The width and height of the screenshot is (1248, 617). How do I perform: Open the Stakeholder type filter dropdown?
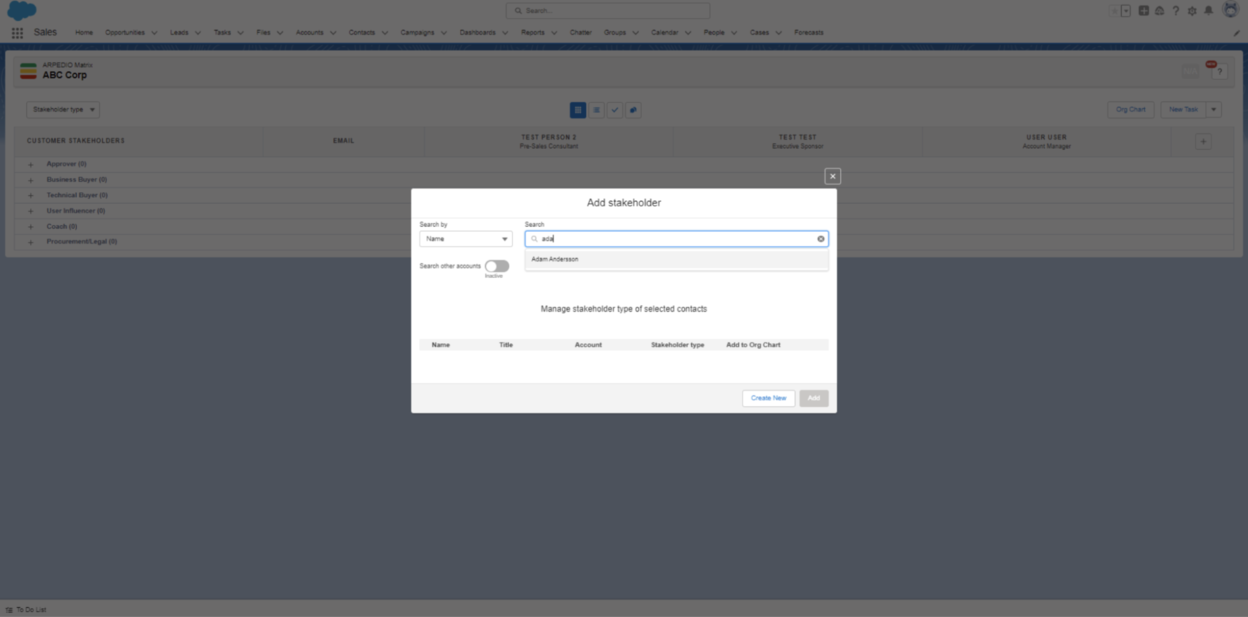(x=63, y=110)
